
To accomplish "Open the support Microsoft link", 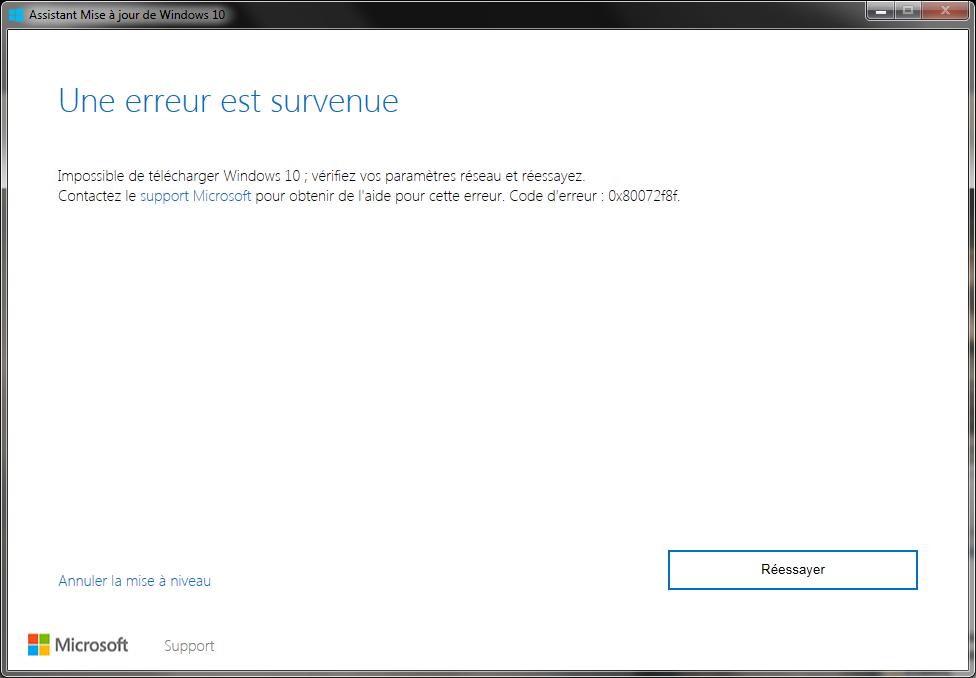I will 195,196.
